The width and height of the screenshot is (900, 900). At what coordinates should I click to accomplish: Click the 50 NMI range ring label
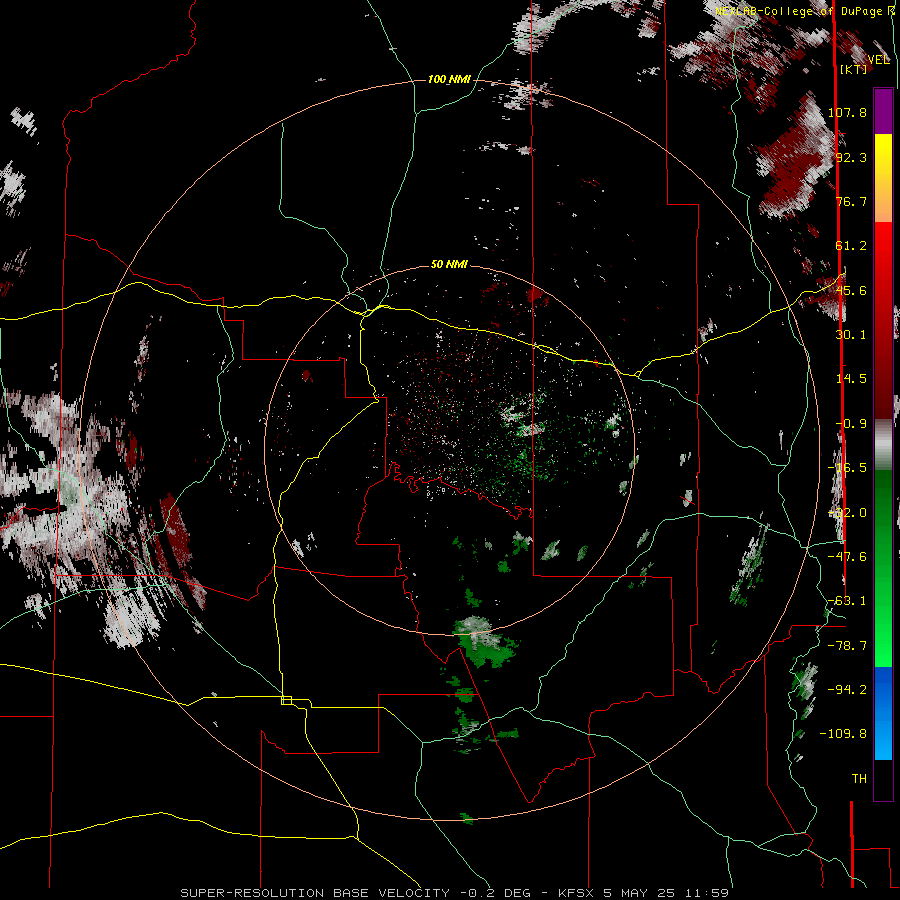pyautogui.click(x=449, y=264)
